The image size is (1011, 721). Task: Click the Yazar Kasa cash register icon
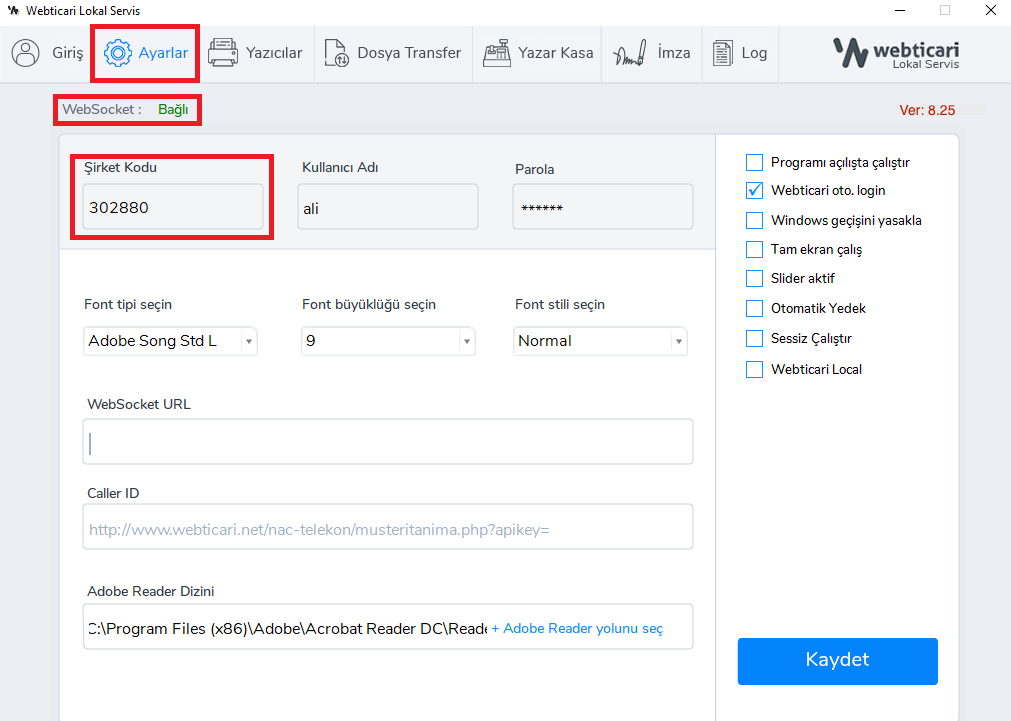pos(497,53)
